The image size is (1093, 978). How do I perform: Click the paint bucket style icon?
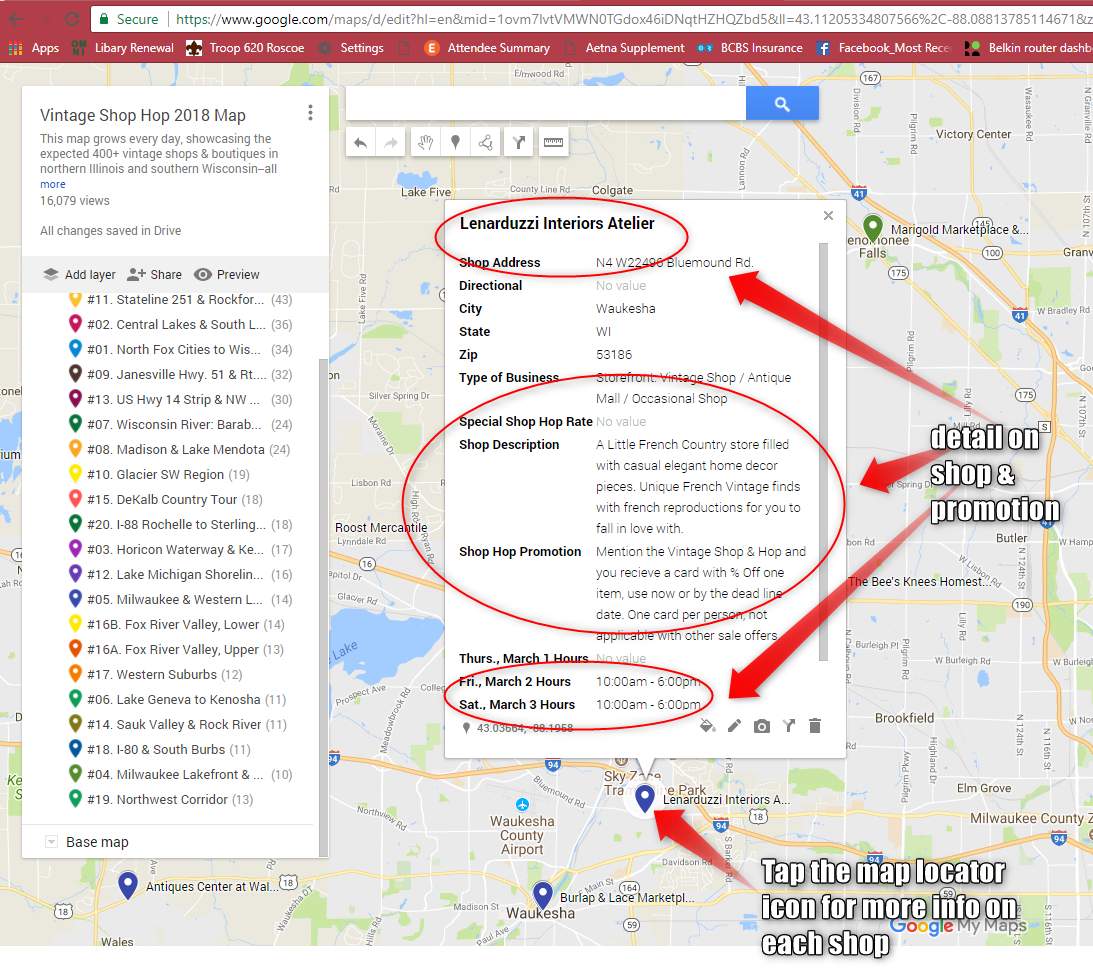[x=708, y=726]
